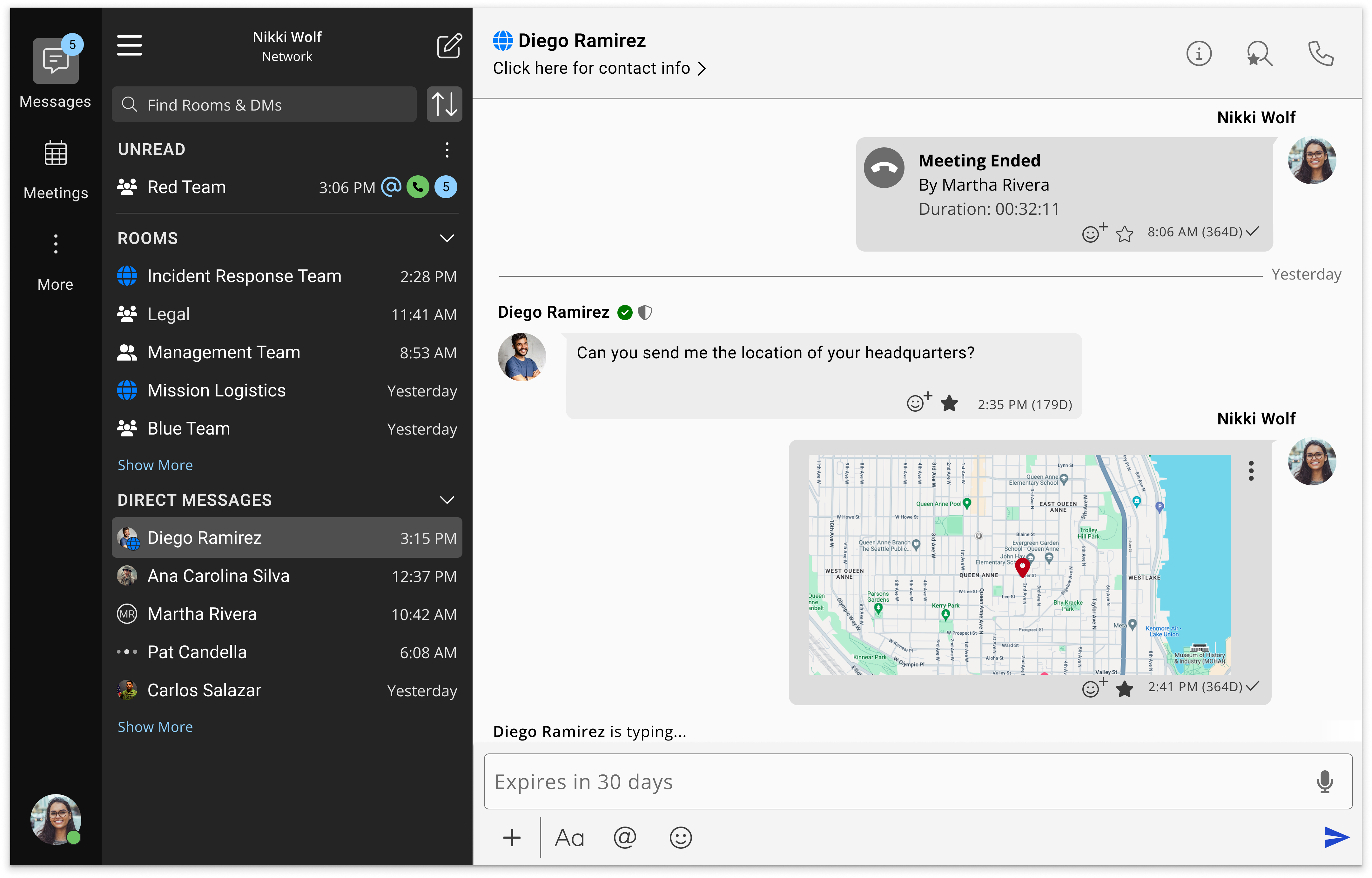Open the conversation info icon
The height and width of the screenshot is (878, 1372).
click(x=1199, y=54)
